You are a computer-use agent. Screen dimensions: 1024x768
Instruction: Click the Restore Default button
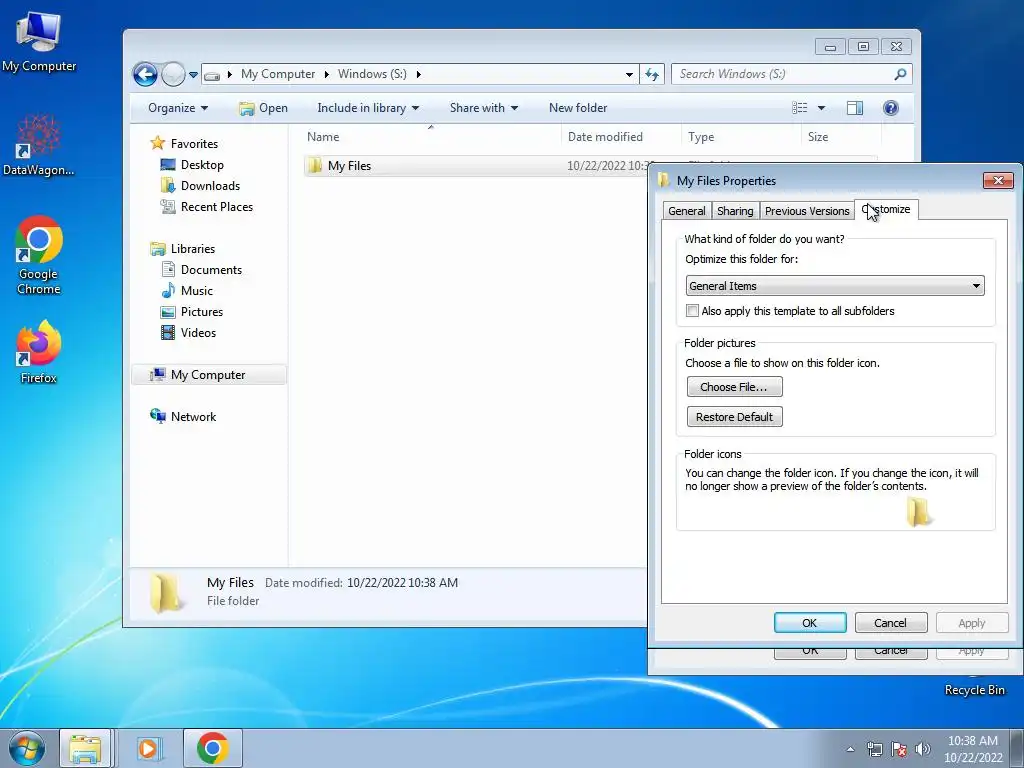click(x=734, y=417)
